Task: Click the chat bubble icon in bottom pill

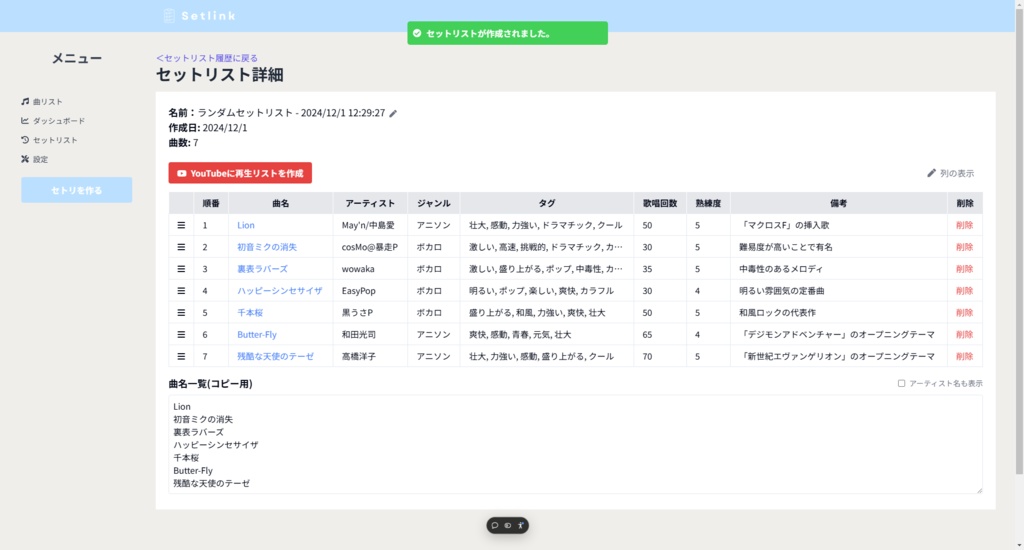Action: tap(495, 525)
